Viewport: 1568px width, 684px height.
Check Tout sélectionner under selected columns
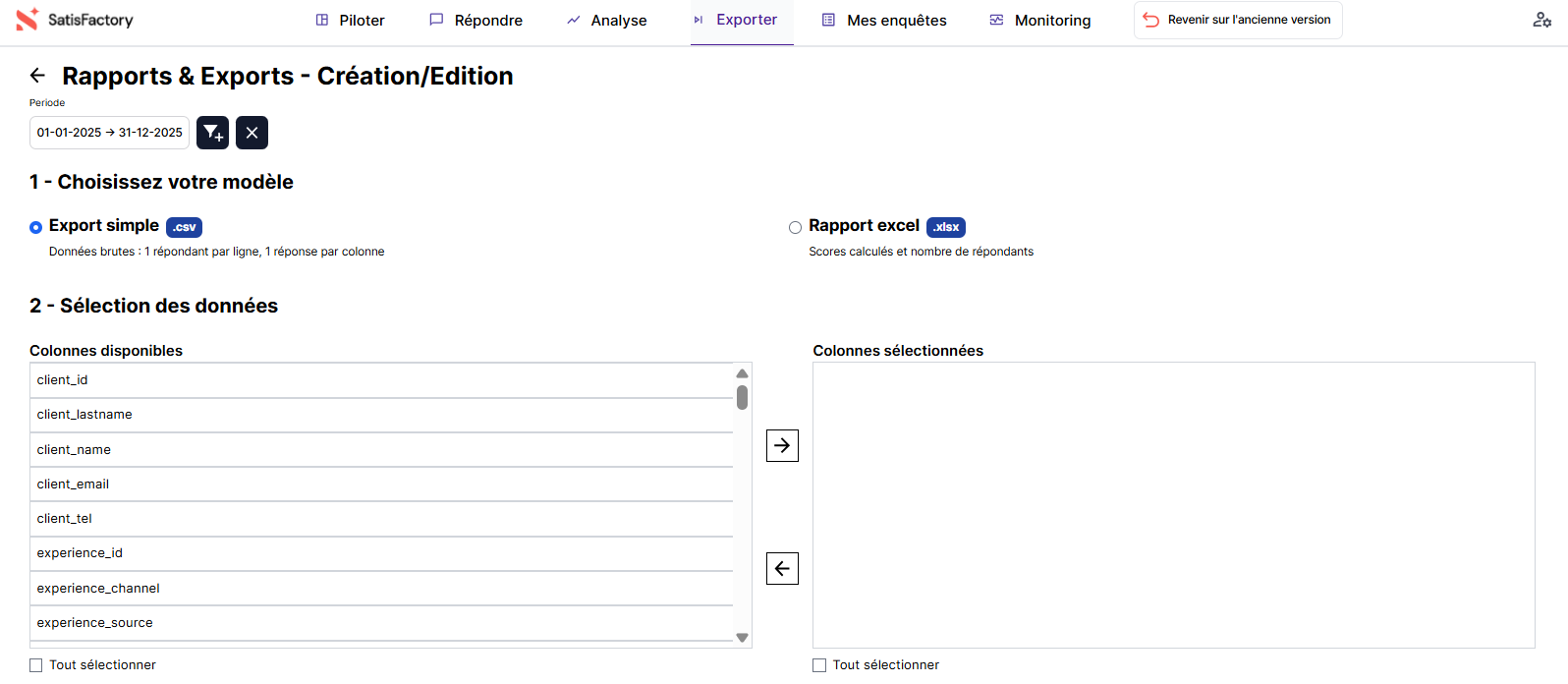point(819,665)
